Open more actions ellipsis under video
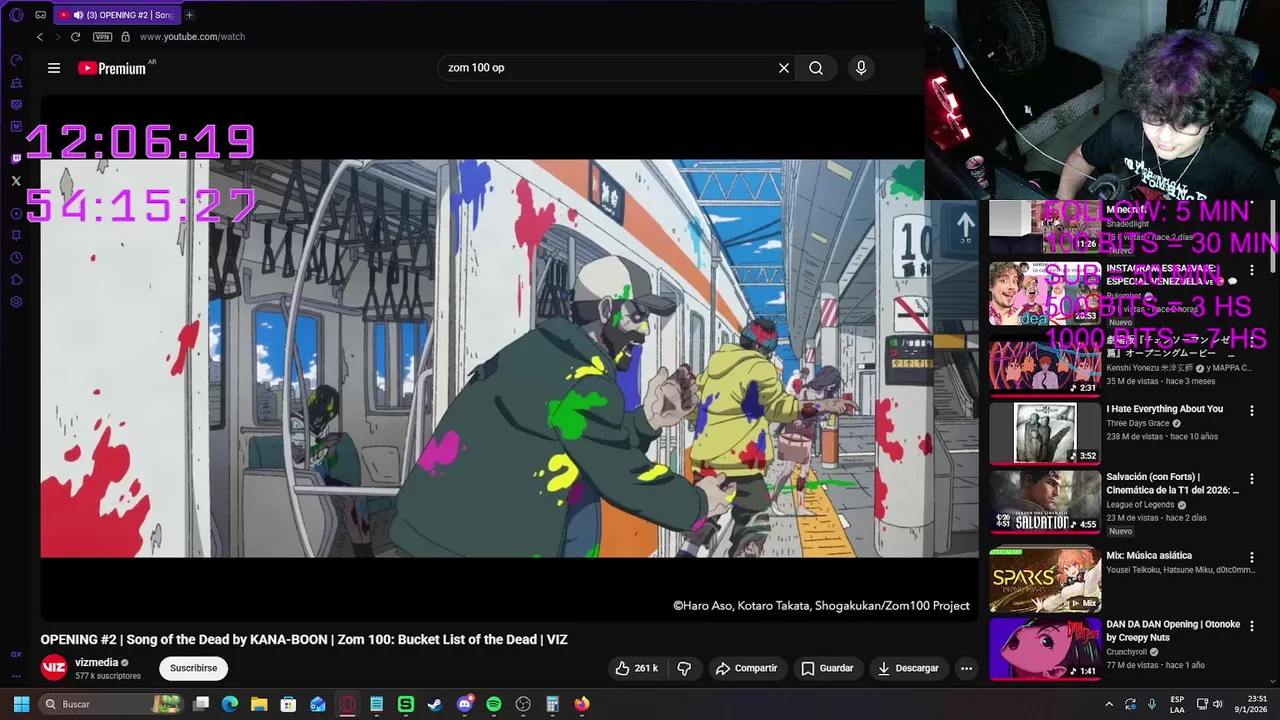1280x720 pixels. [x=966, y=668]
